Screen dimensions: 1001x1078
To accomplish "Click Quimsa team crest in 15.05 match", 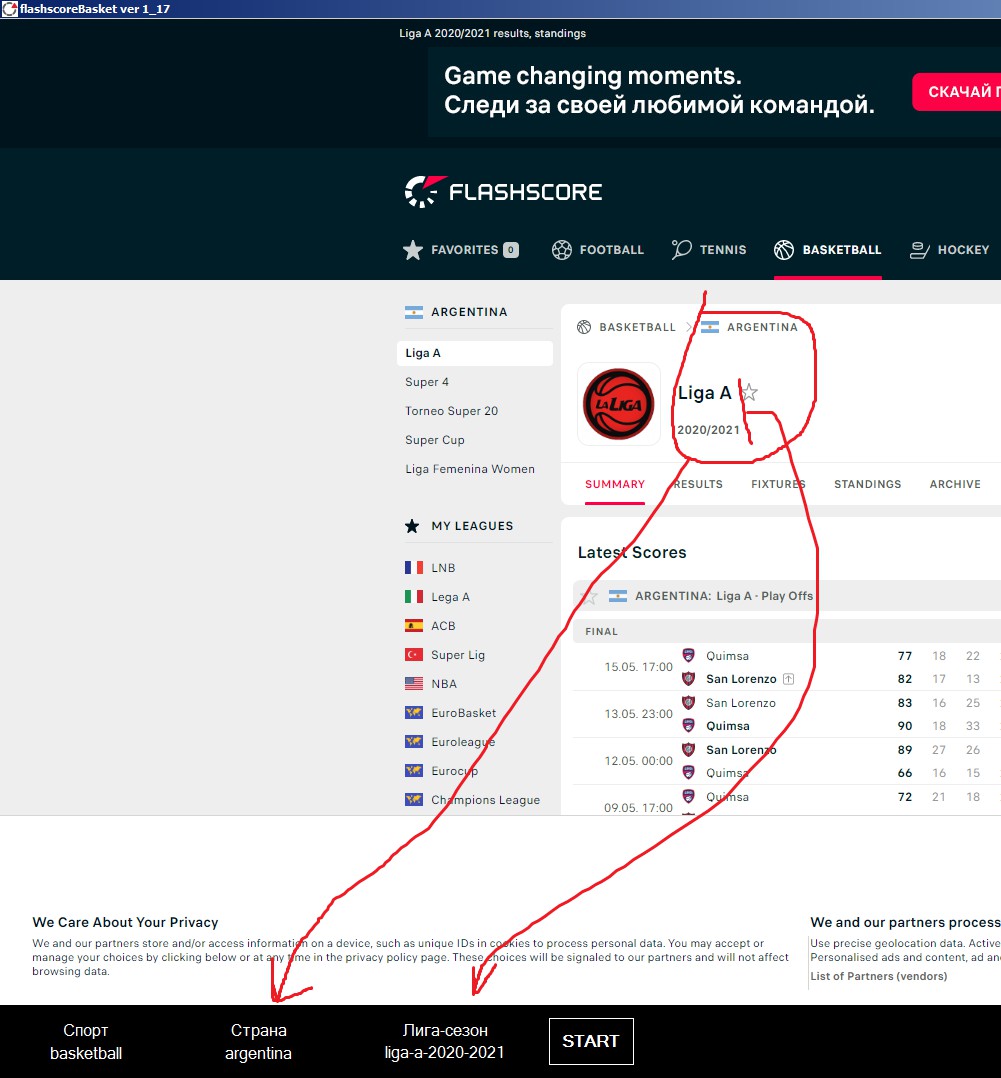I will click(x=688, y=655).
